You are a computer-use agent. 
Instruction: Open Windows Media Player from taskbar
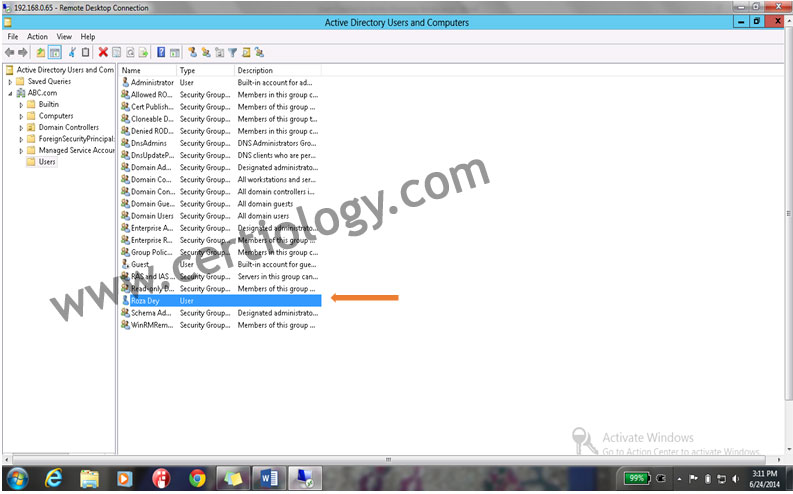pos(124,478)
